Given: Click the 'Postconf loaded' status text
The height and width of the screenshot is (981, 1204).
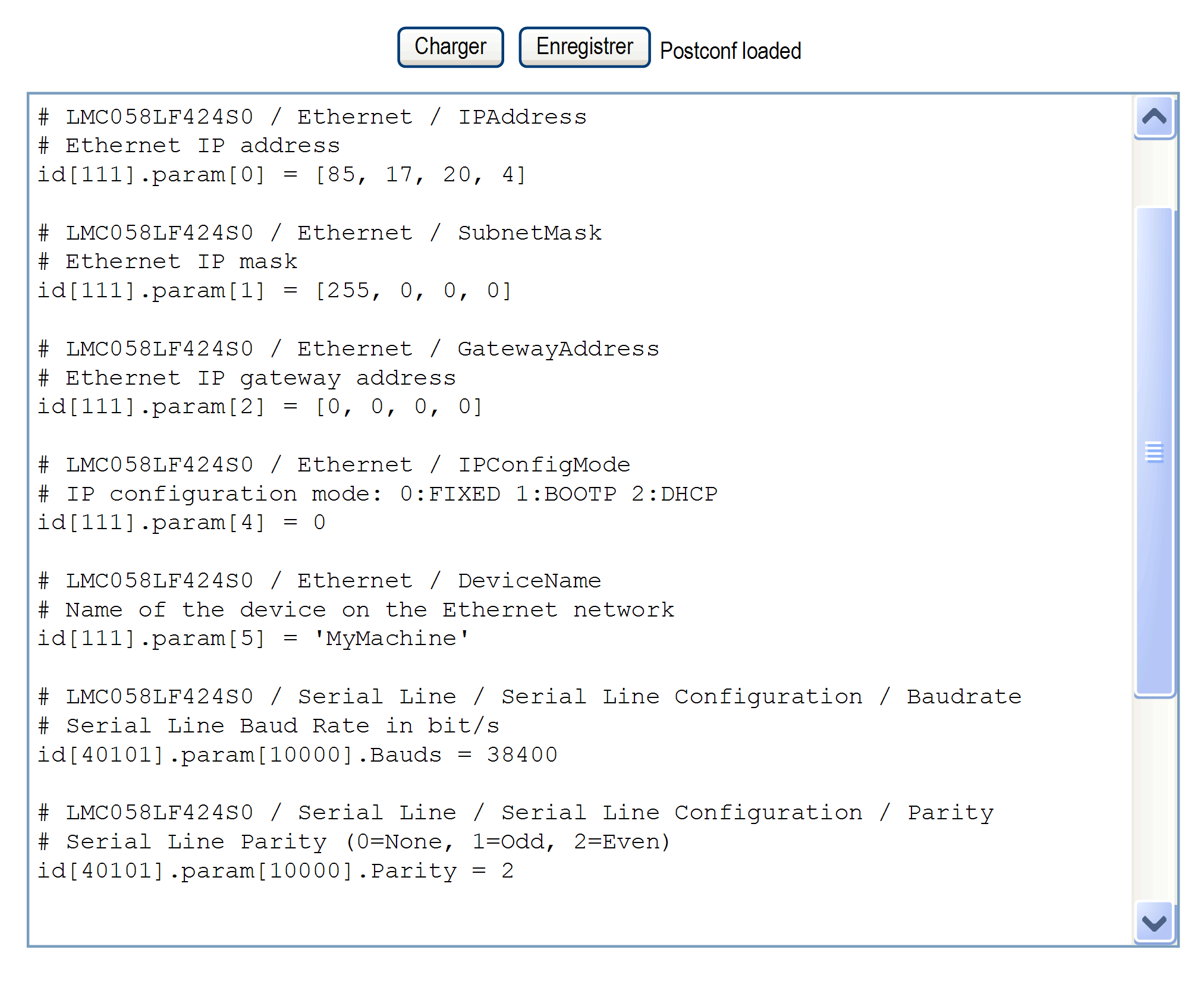Looking at the screenshot, I should click(x=730, y=51).
